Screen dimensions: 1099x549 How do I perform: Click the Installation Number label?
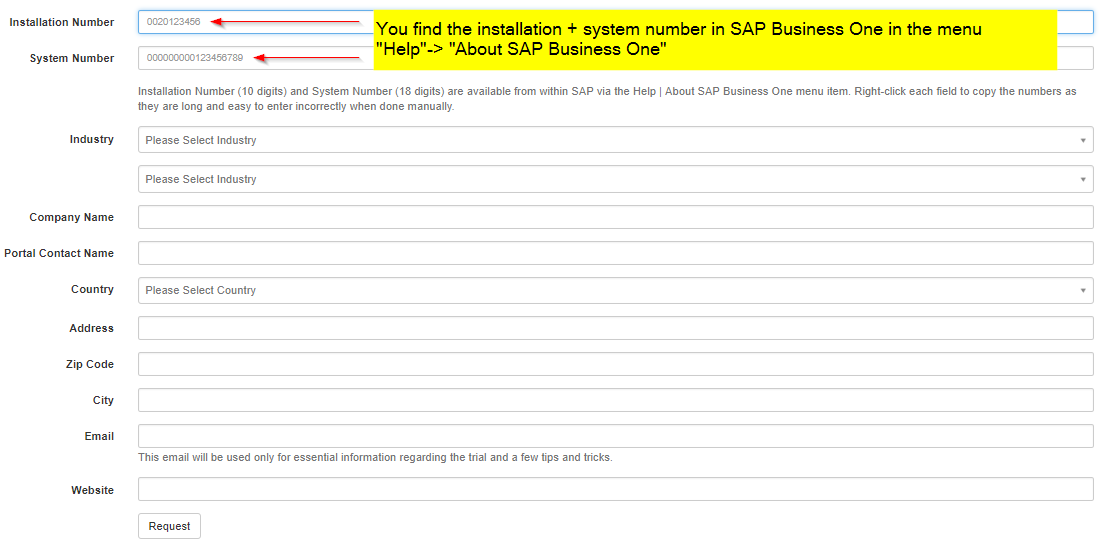click(62, 22)
